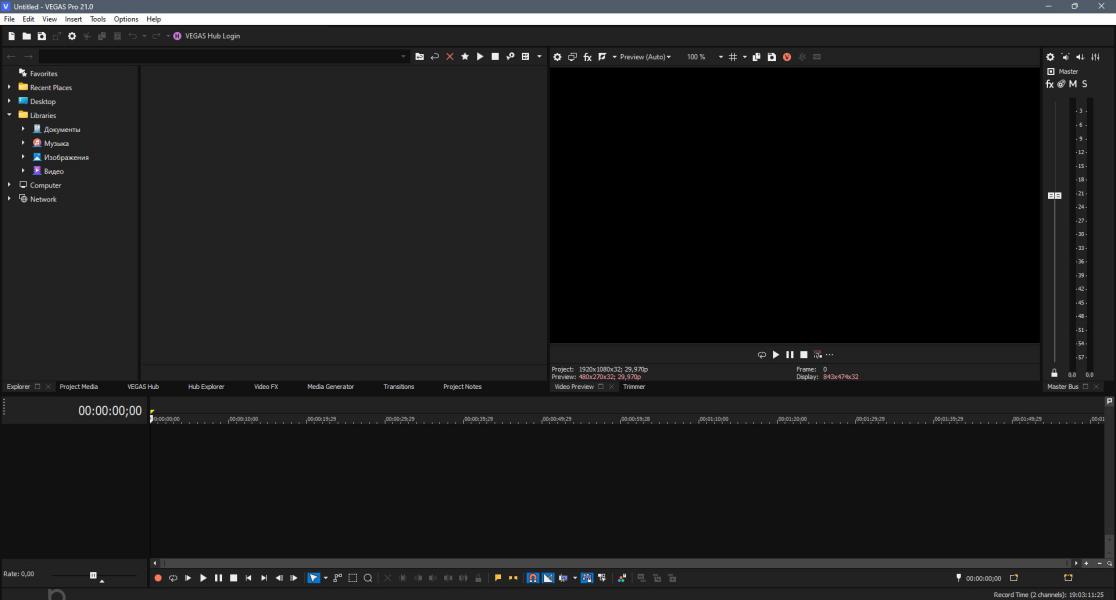Toggle Split Screen View icon
This screenshot has width=1116, height=600.
(x=602, y=57)
